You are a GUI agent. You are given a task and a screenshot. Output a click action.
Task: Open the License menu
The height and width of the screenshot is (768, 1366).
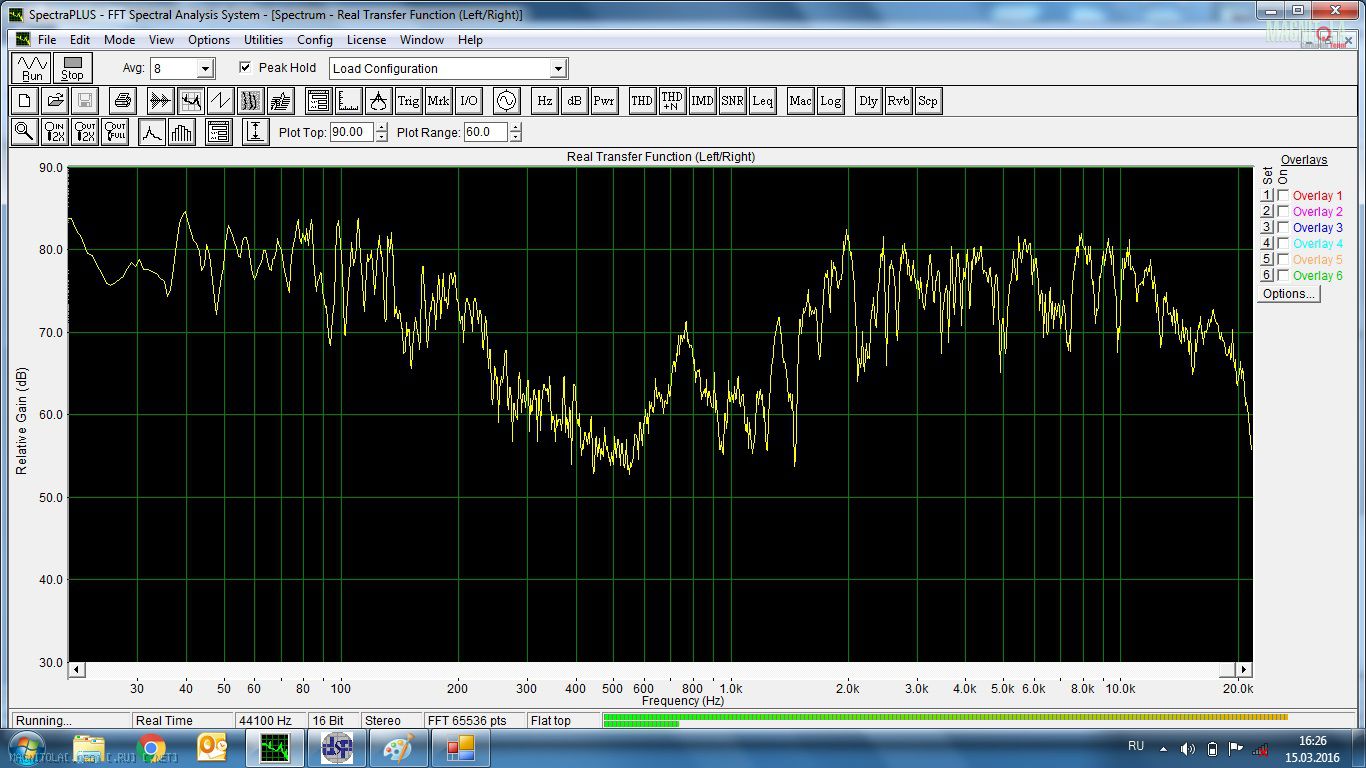366,40
